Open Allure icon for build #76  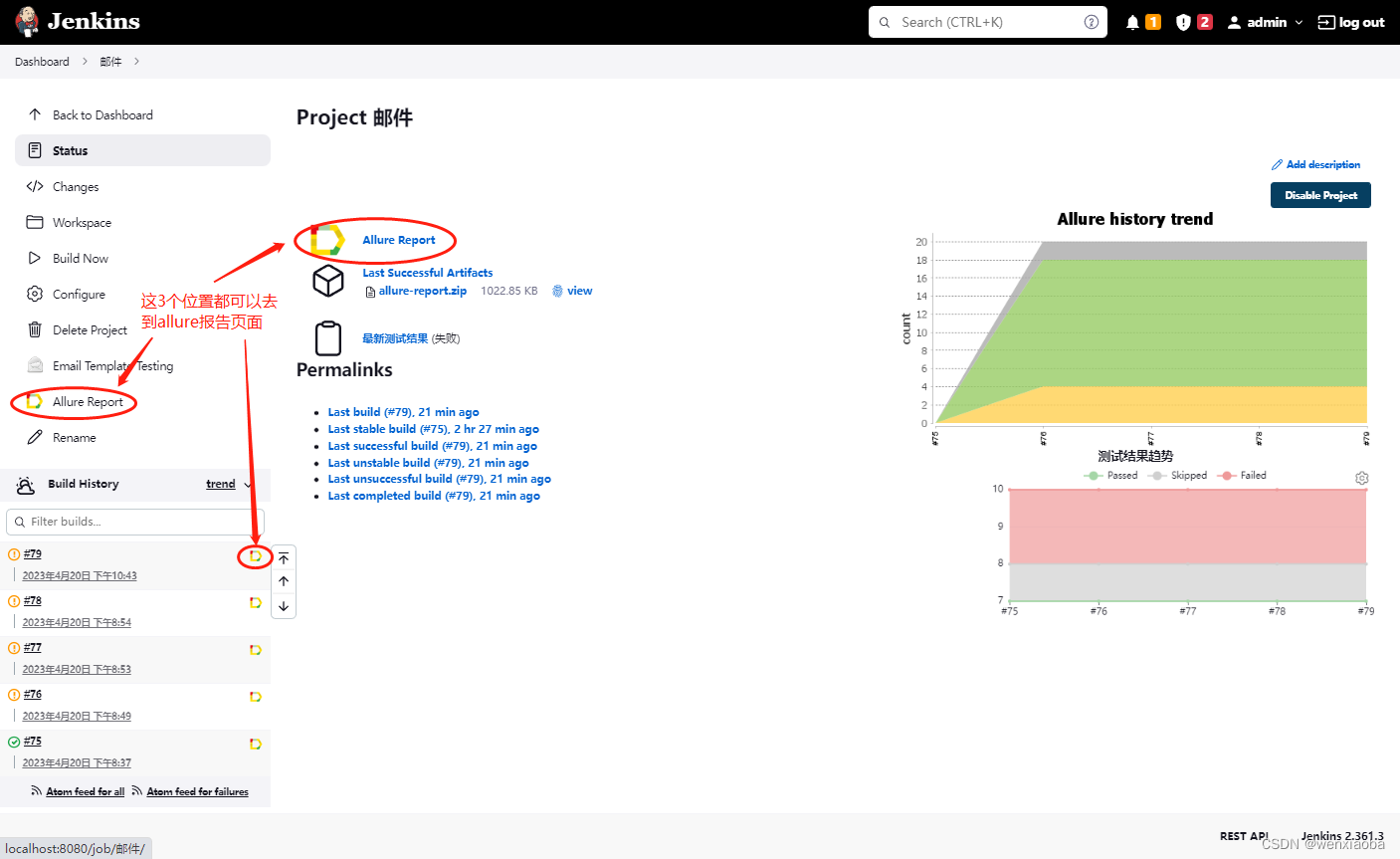pos(256,696)
